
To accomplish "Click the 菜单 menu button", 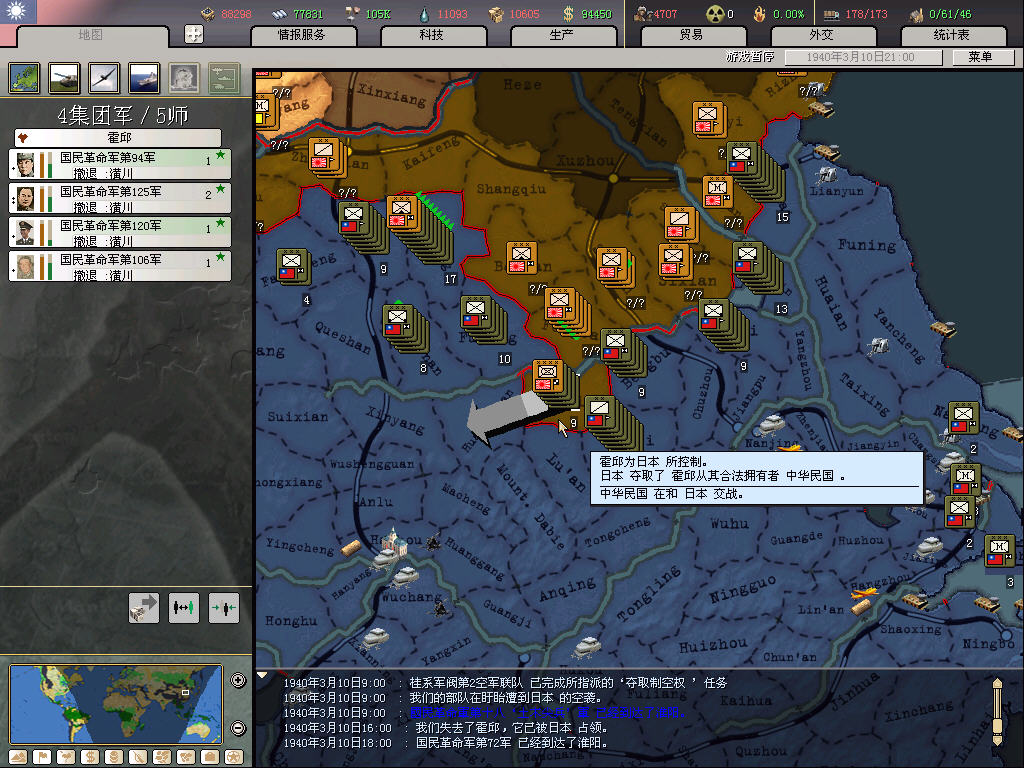I will (982, 57).
